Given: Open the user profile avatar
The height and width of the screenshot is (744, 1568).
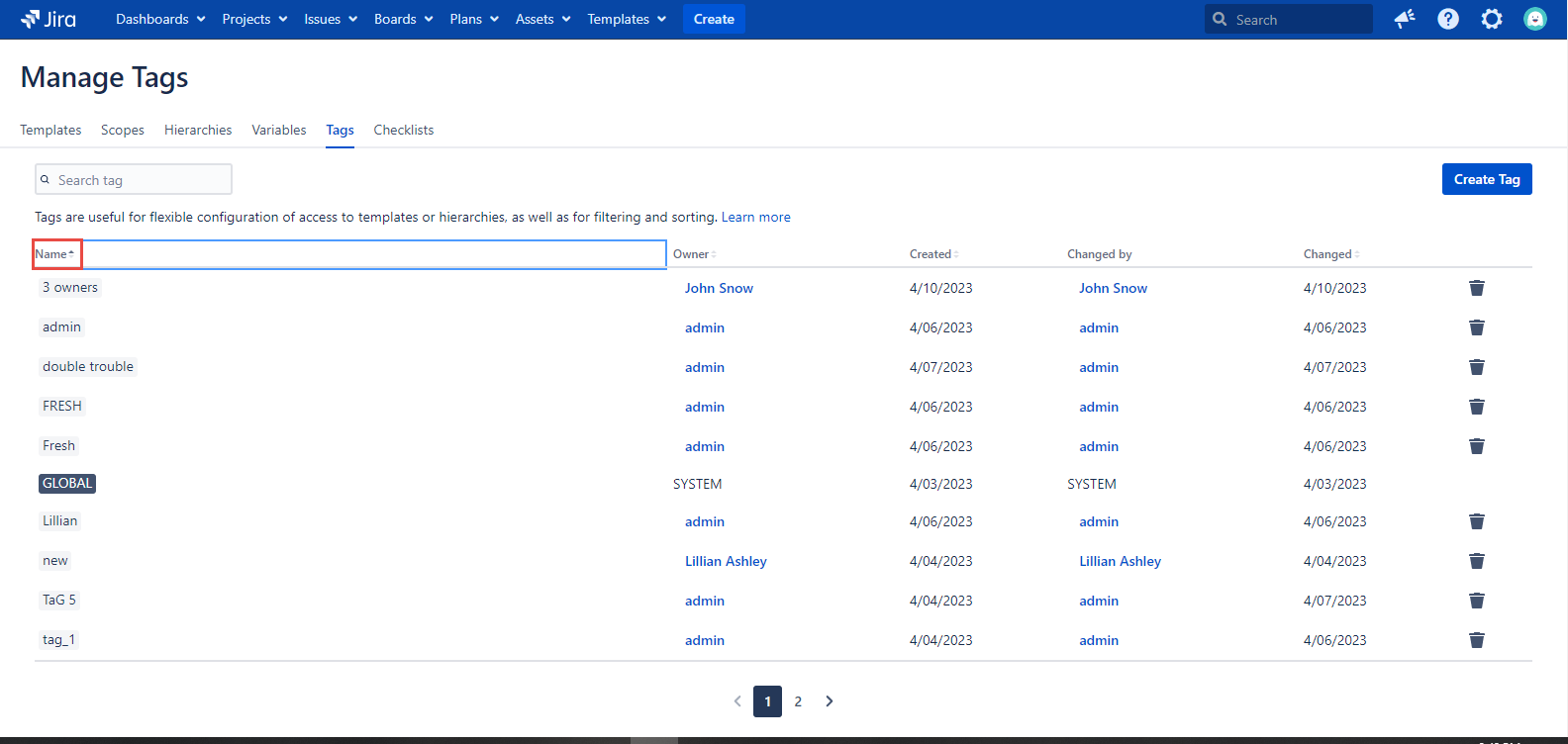Looking at the screenshot, I should 1535,19.
